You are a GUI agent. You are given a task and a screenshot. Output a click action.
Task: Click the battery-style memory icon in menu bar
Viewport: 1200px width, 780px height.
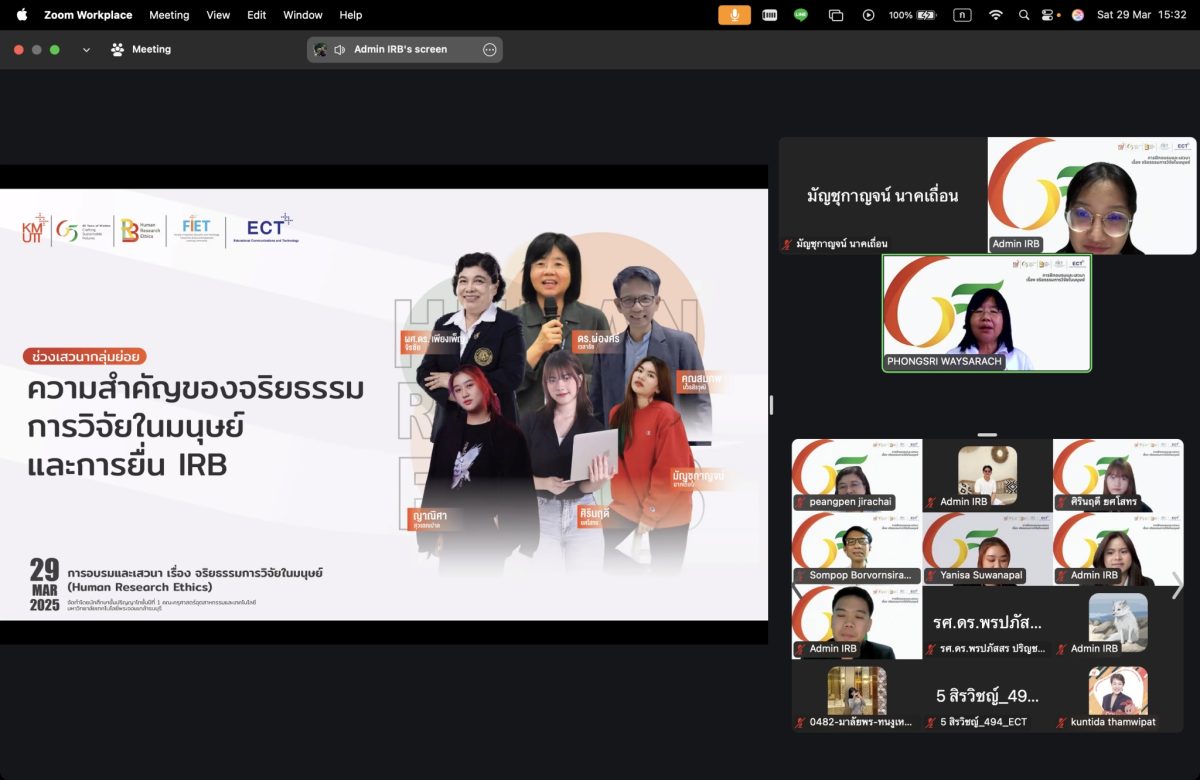769,15
